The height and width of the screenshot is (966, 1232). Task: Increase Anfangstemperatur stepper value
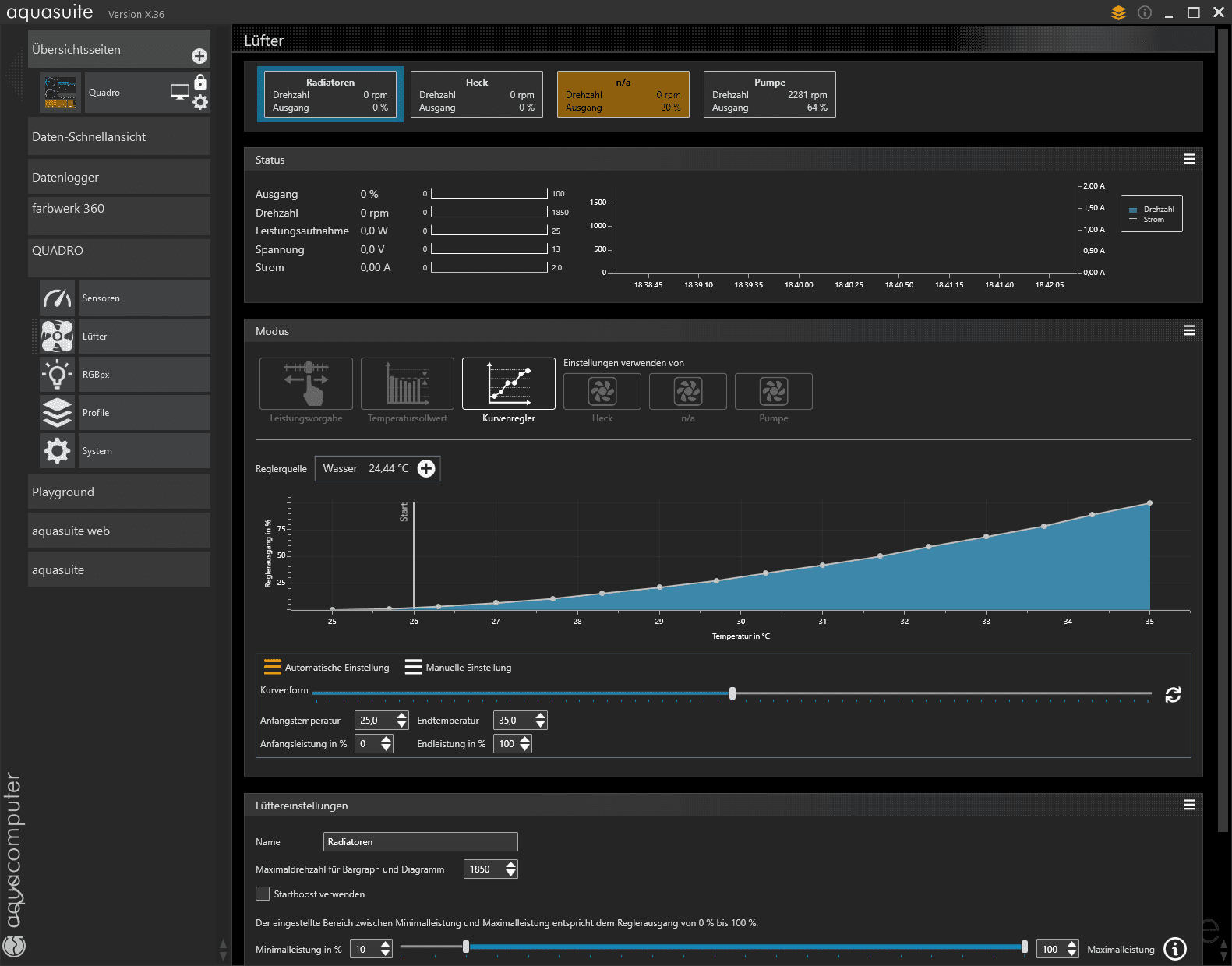402,716
